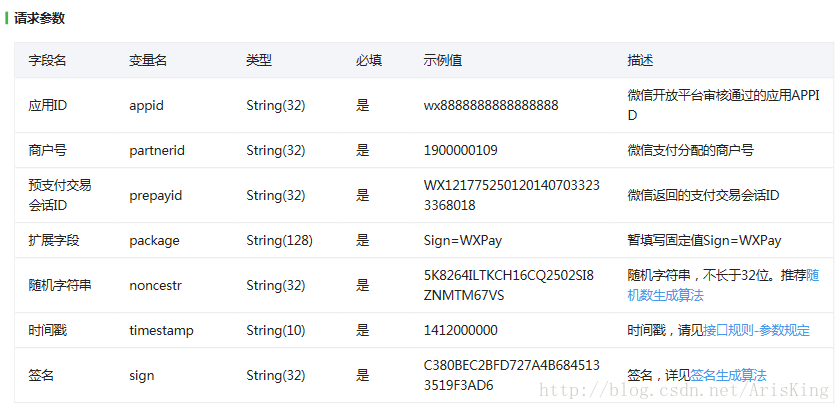The height and width of the screenshot is (410, 840).
Task: Open the 签名生成算法 link
Action: pos(728,375)
